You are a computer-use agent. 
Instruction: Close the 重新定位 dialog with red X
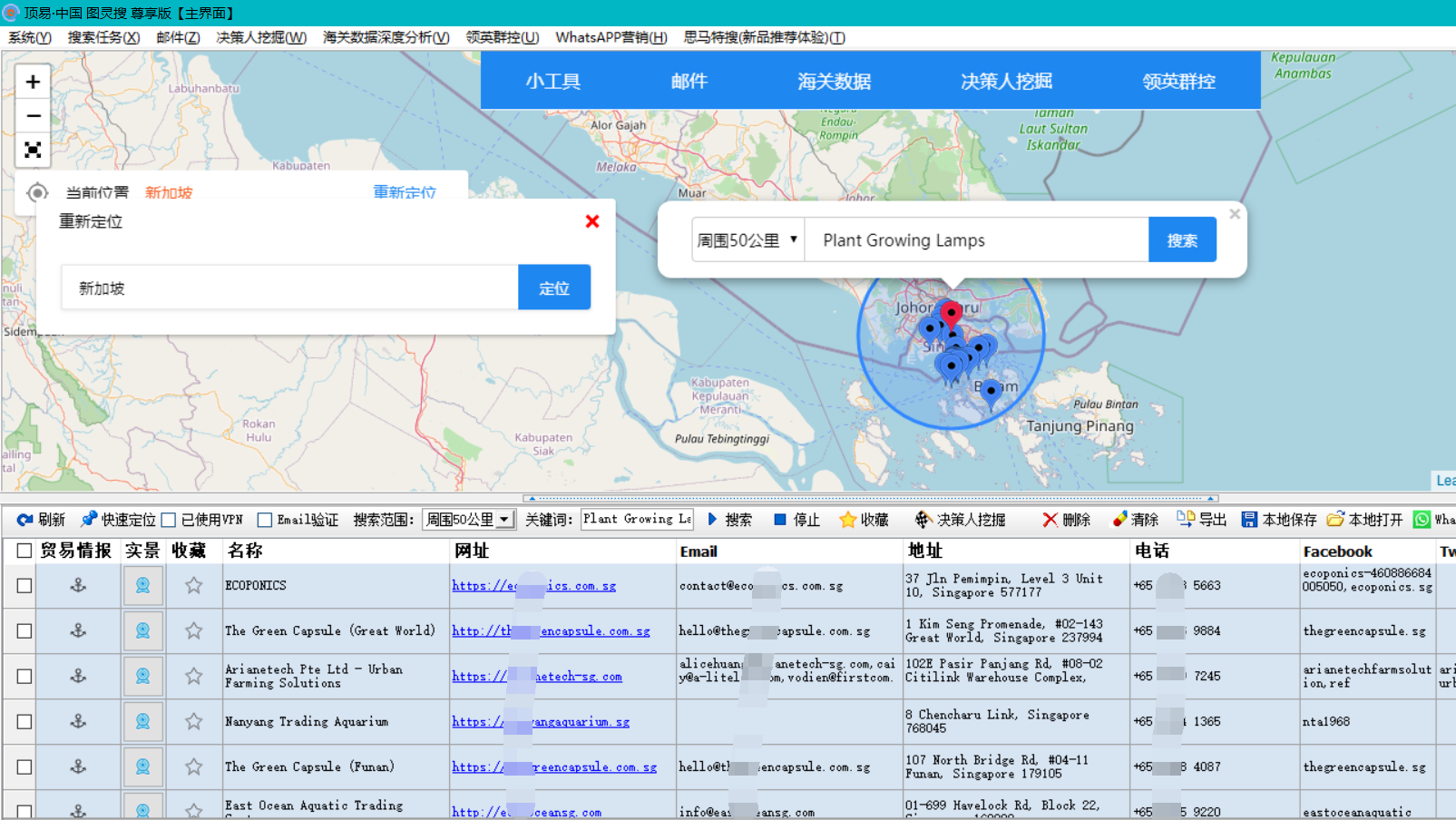pos(592,221)
